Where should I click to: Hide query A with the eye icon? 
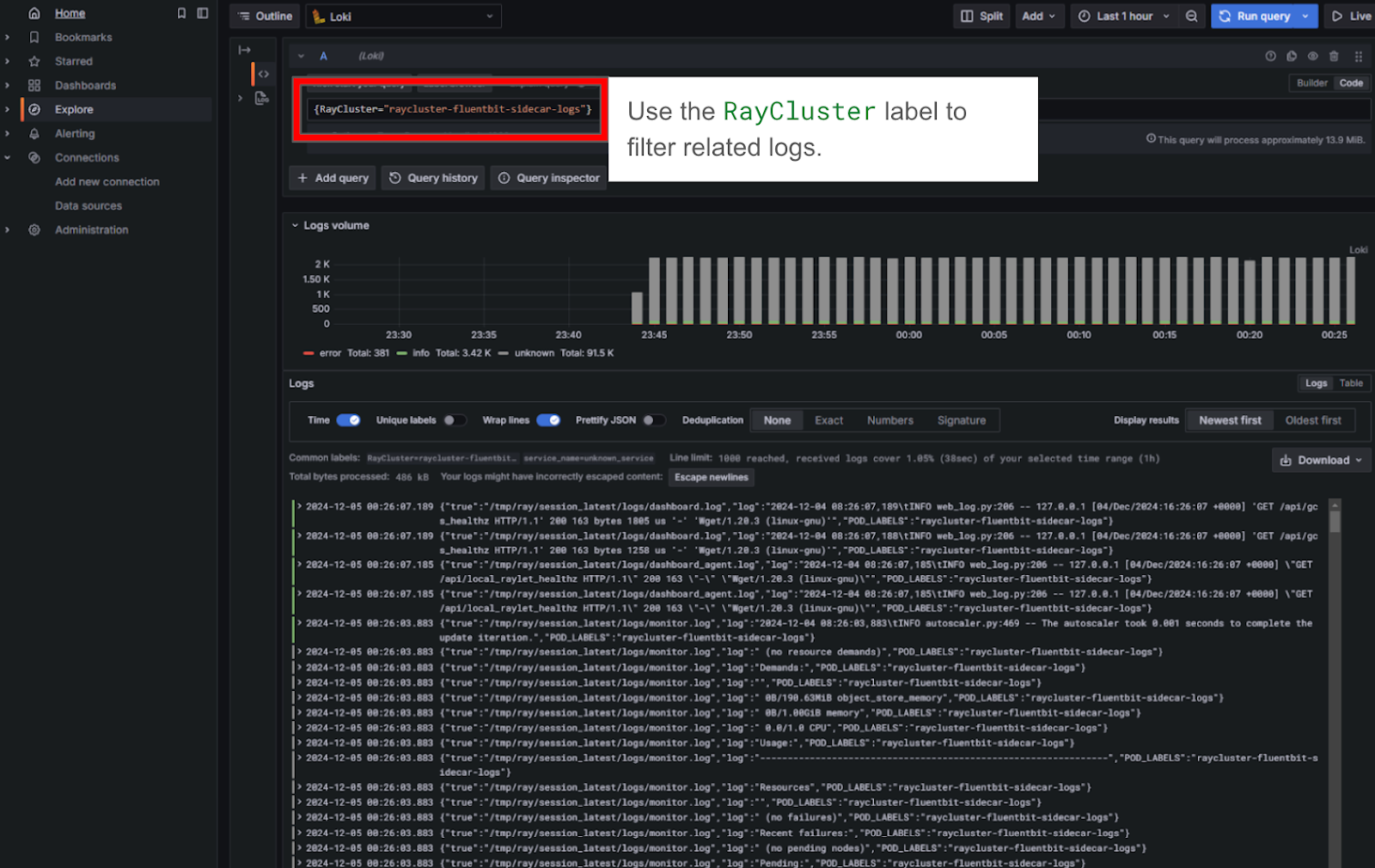tap(1313, 56)
